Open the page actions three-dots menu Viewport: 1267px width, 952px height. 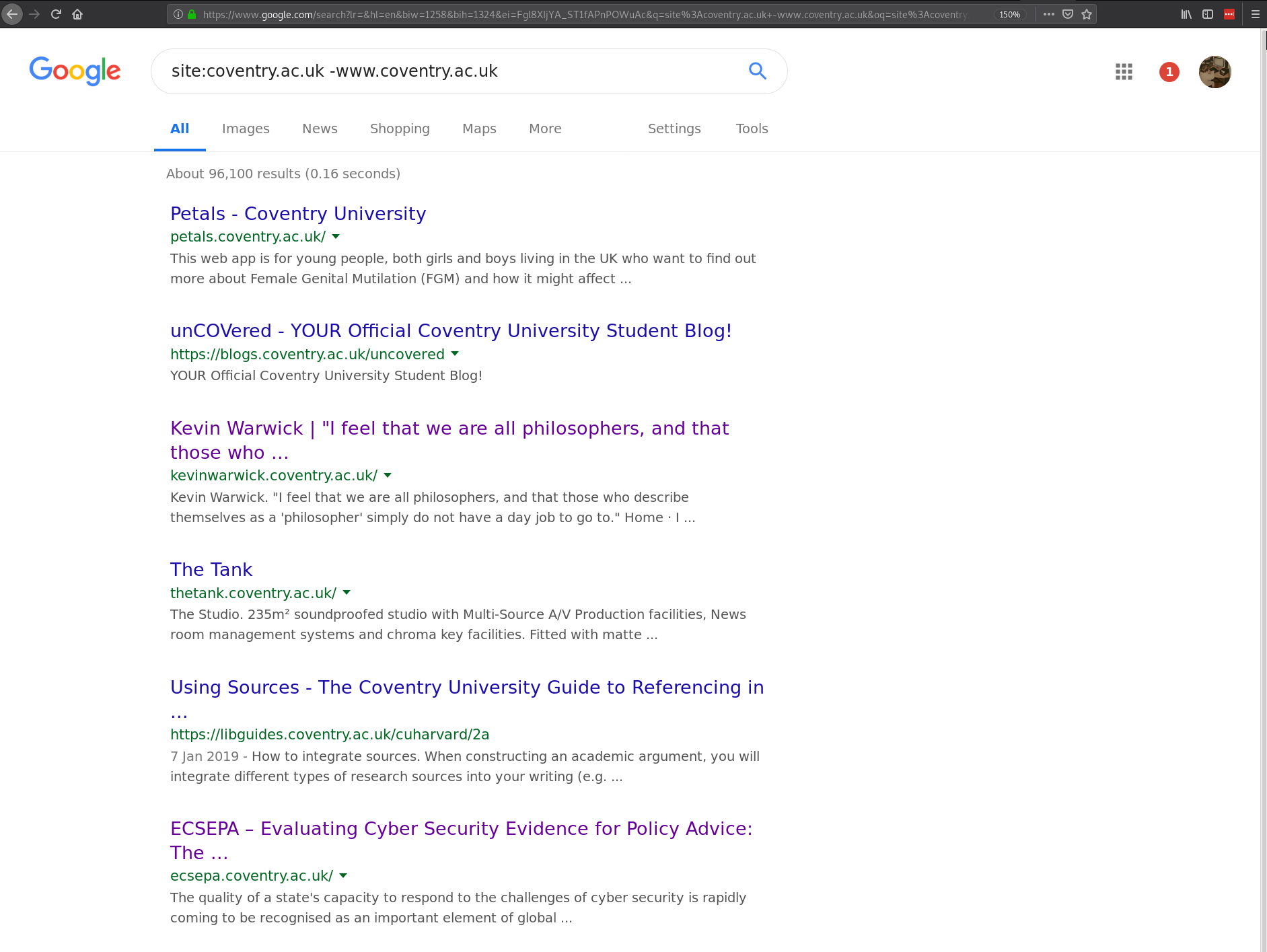pyautogui.click(x=1049, y=14)
